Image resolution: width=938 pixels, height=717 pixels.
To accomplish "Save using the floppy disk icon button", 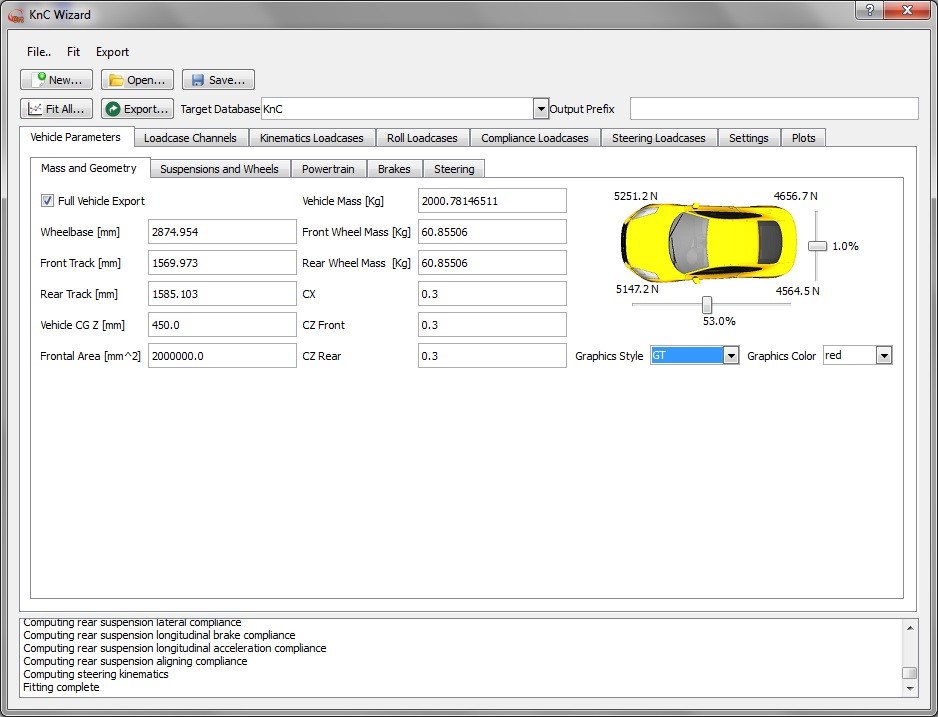I will [218, 80].
